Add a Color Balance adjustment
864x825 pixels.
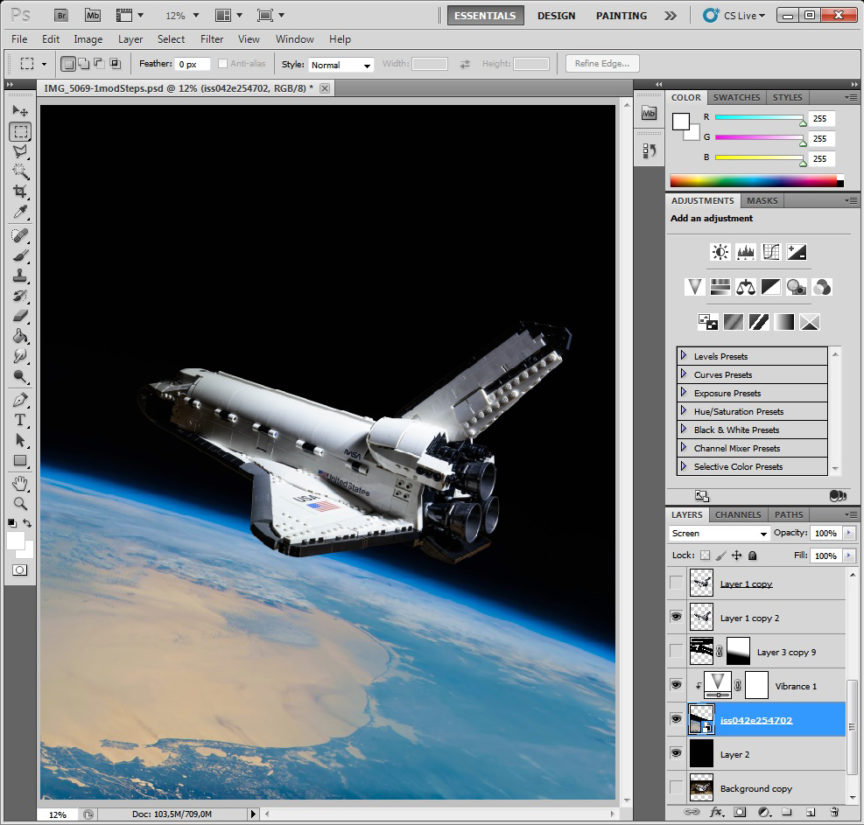click(745, 287)
